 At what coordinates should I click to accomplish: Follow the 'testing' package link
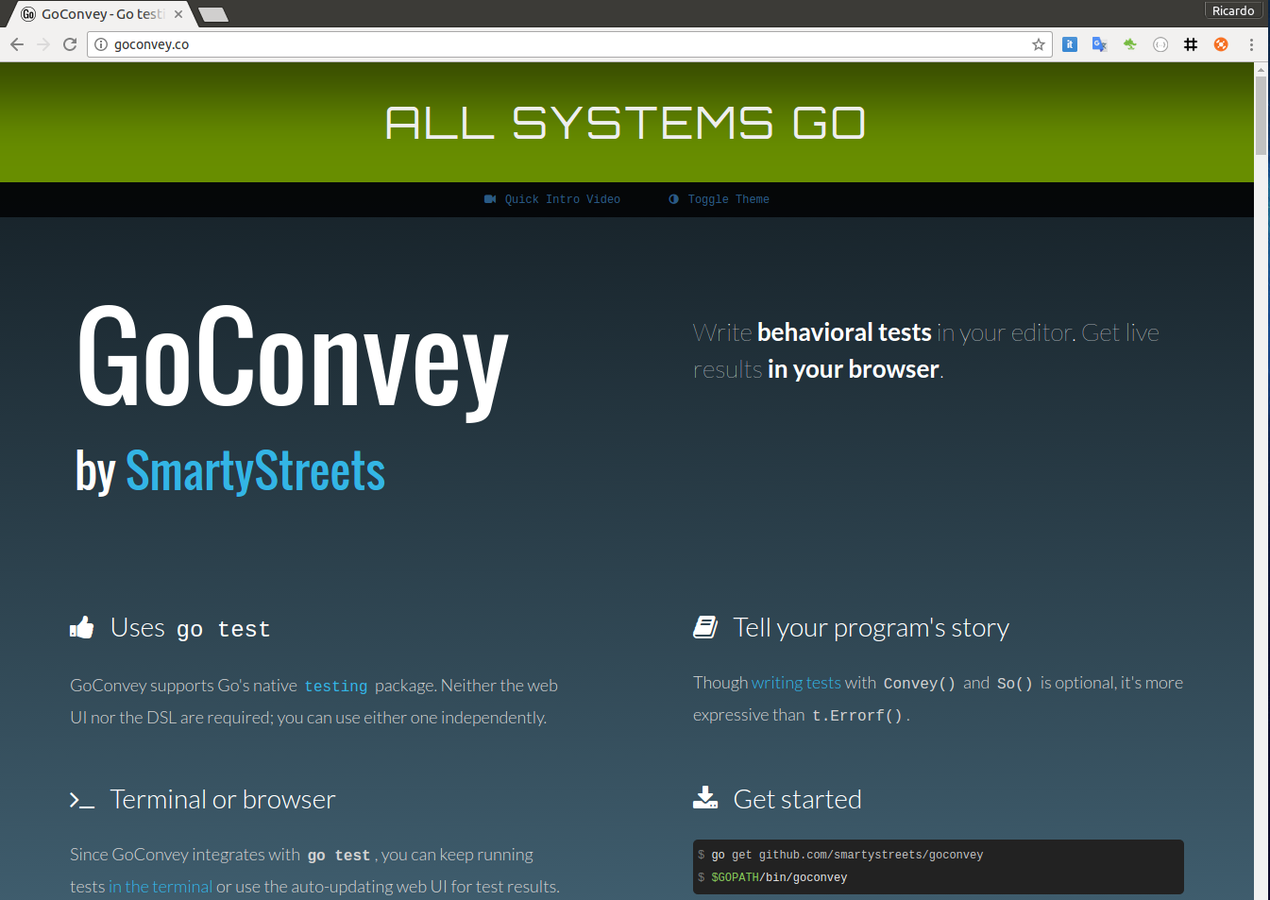[x=336, y=686]
